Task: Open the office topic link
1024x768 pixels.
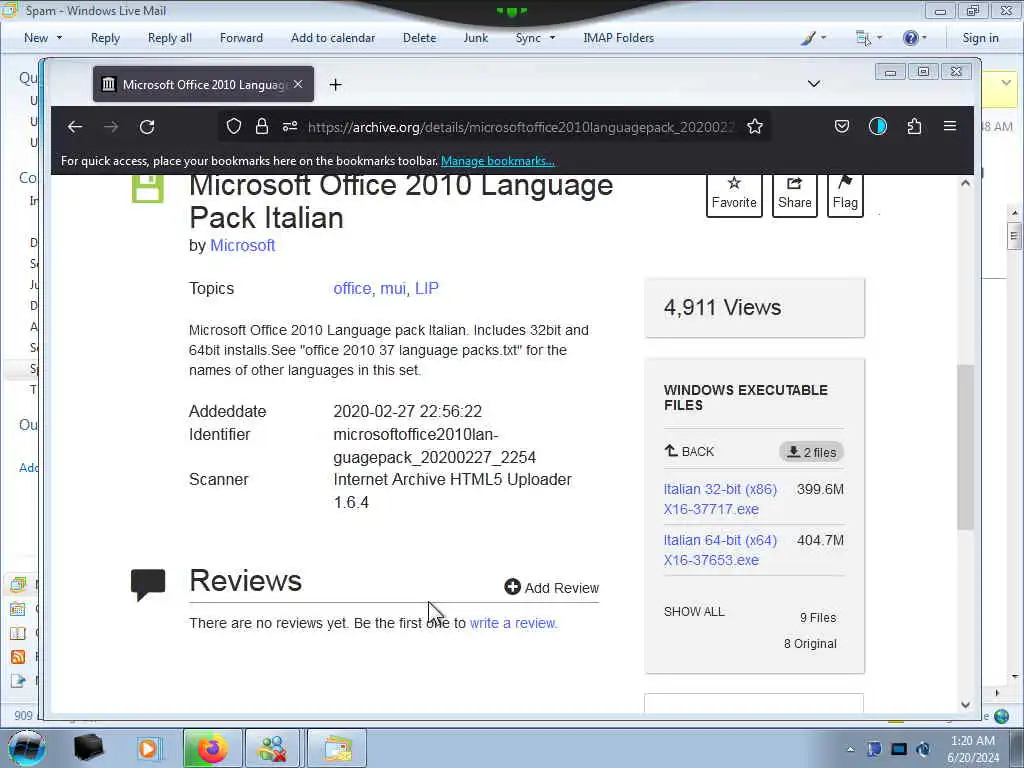Action: tap(352, 289)
